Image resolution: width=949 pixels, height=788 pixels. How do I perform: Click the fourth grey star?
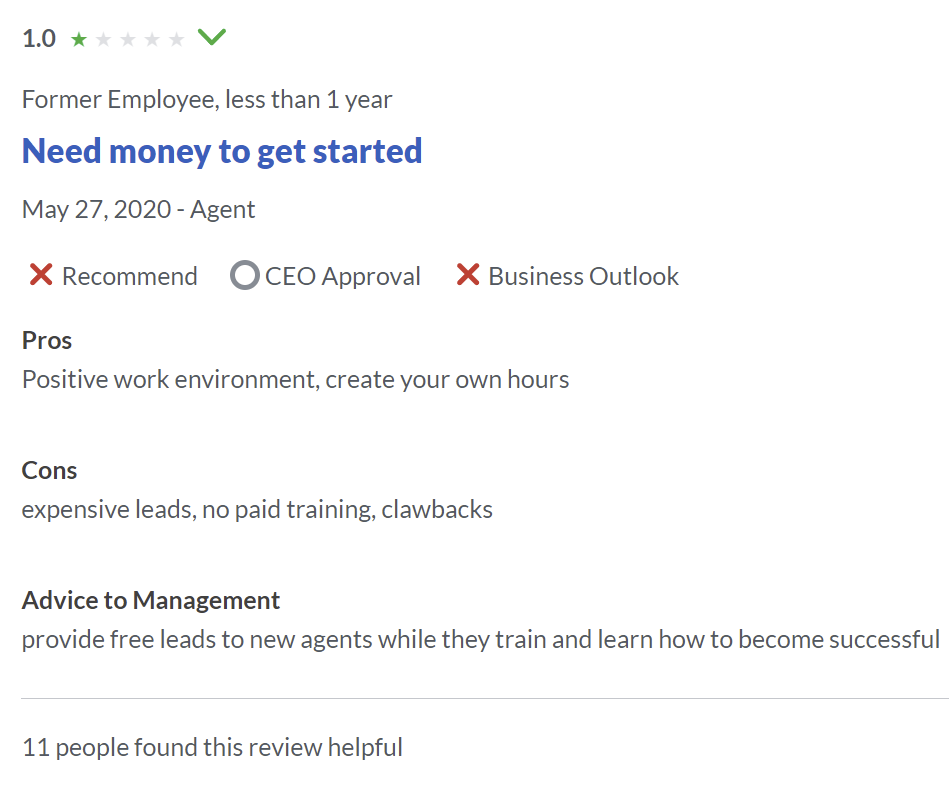pos(152,40)
